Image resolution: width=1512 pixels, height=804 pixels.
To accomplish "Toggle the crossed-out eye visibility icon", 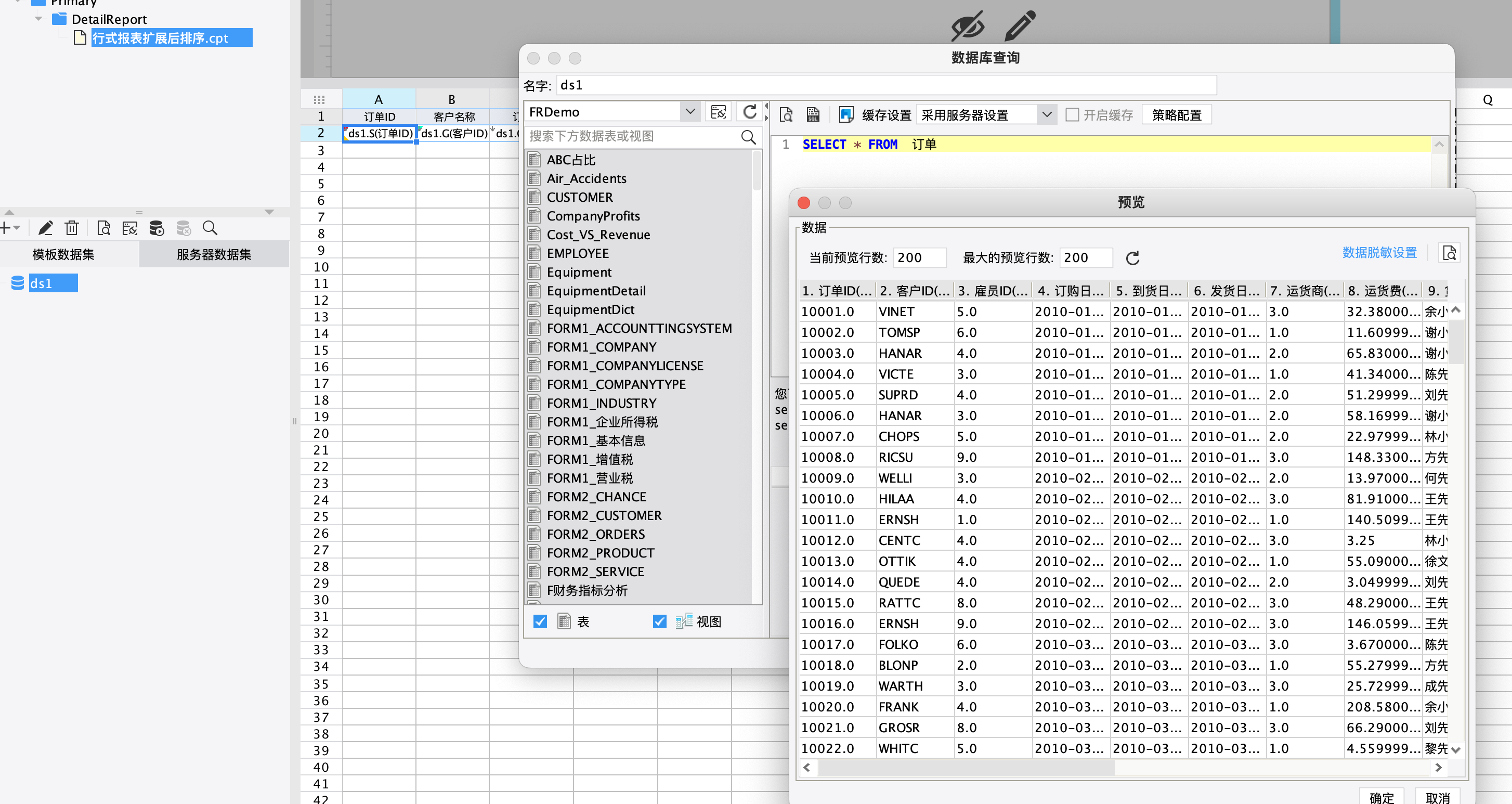I will coord(967,25).
